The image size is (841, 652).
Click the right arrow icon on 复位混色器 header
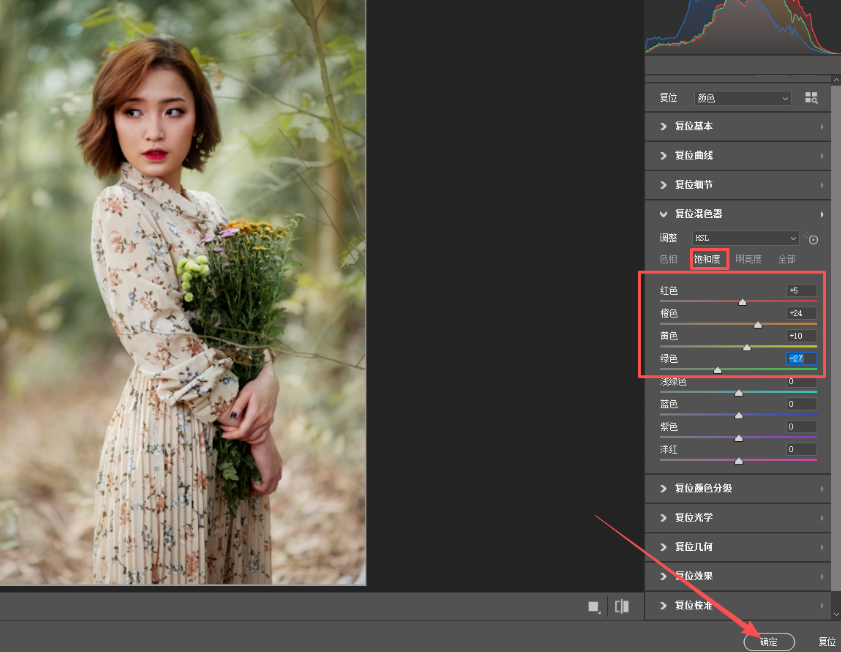pos(822,214)
